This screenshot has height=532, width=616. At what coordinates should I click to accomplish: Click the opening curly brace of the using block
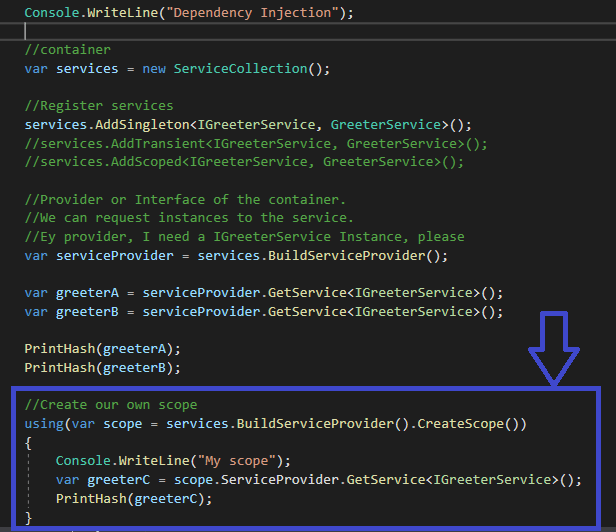28,443
